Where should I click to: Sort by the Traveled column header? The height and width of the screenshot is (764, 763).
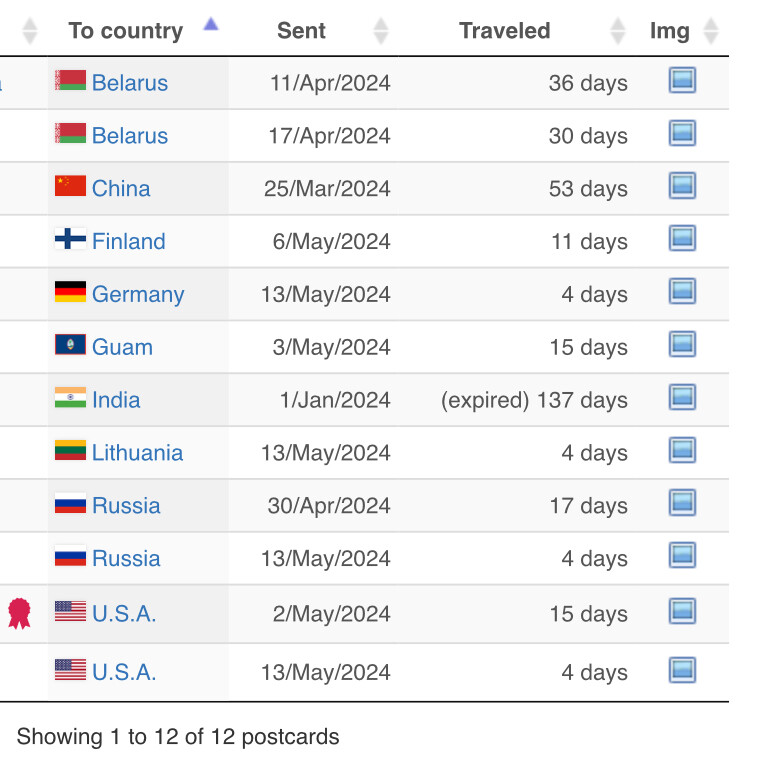[x=505, y=31]
